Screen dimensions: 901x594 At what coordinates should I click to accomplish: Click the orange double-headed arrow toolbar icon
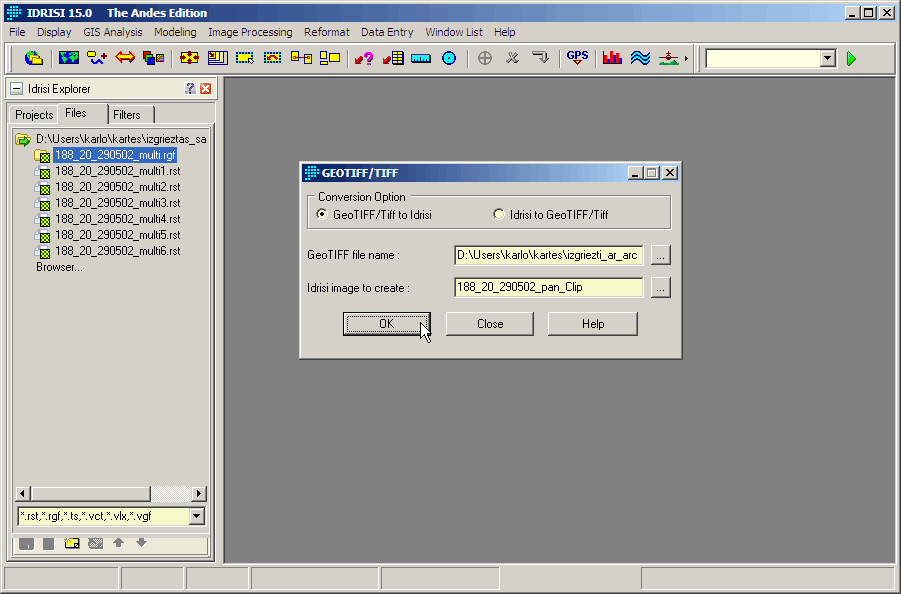tap(125, 58)
